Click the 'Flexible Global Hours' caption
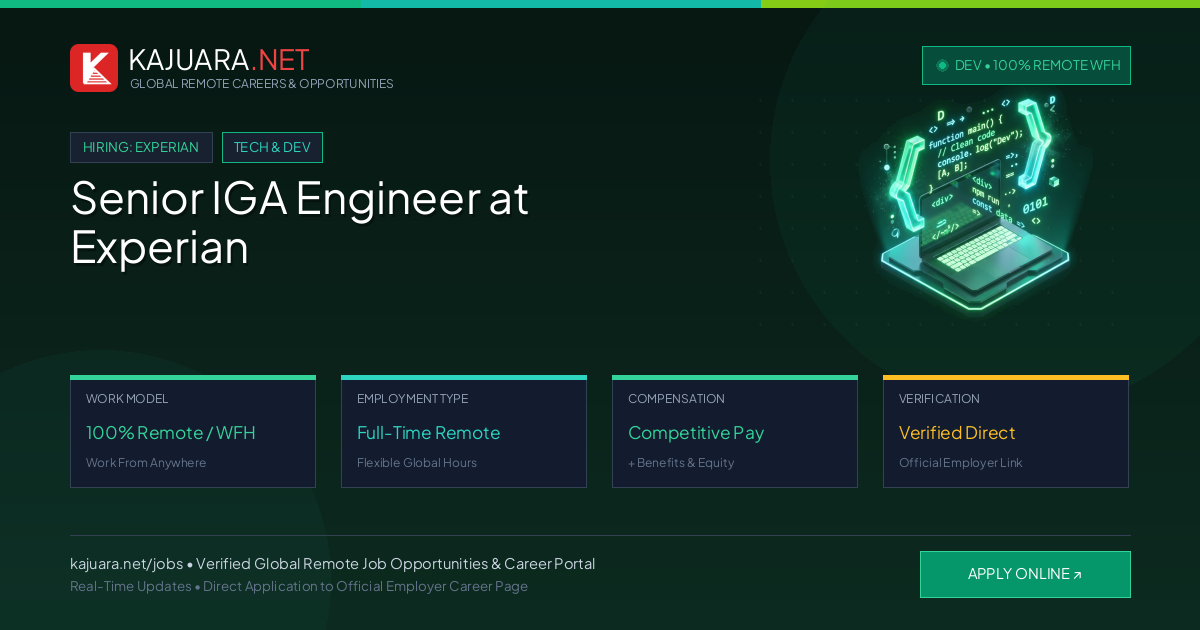The image size is (1200, 630). pyautogui.click(x=417, y=463)
